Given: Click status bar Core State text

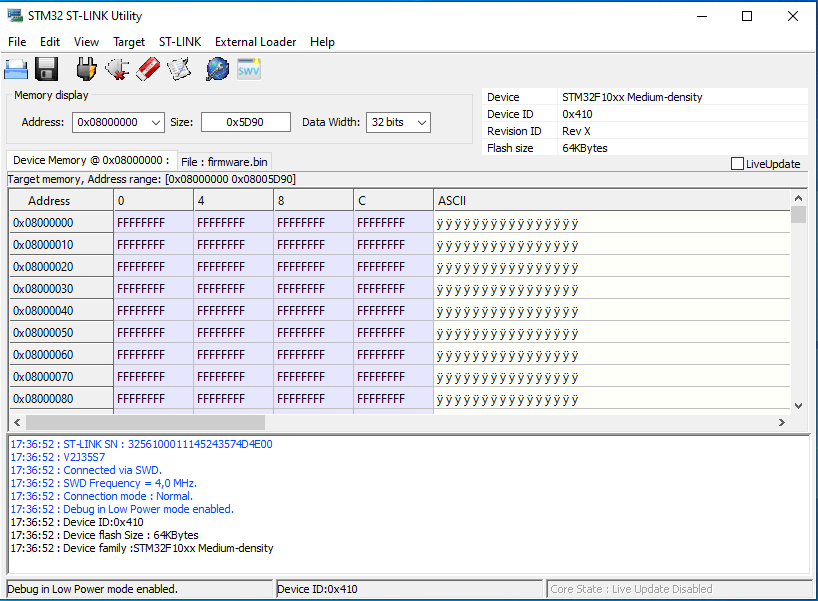Looking at the screenshot, I should (x=631, y=589).
